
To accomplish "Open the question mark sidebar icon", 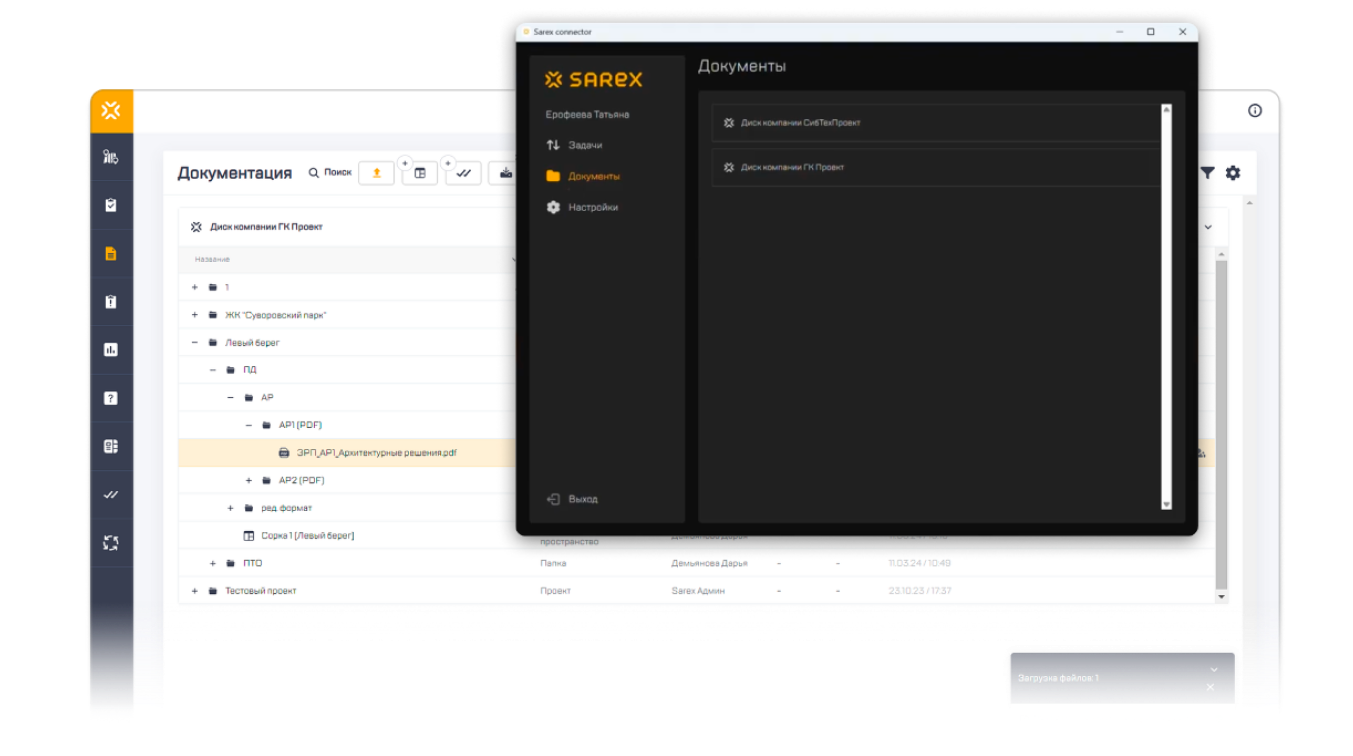I will click(111, 398).
